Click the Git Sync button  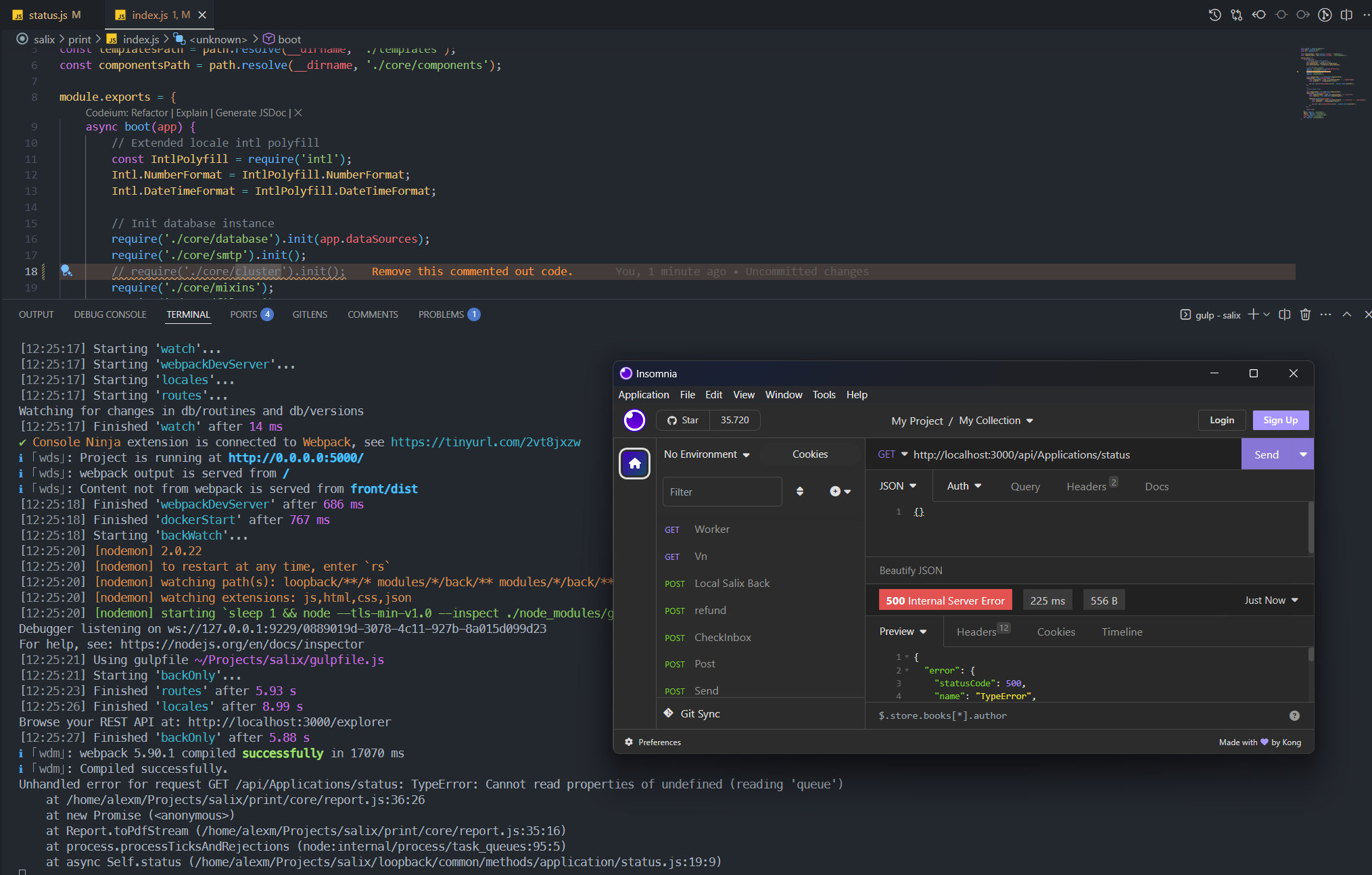pyautogui.click(x=692, y=713)
